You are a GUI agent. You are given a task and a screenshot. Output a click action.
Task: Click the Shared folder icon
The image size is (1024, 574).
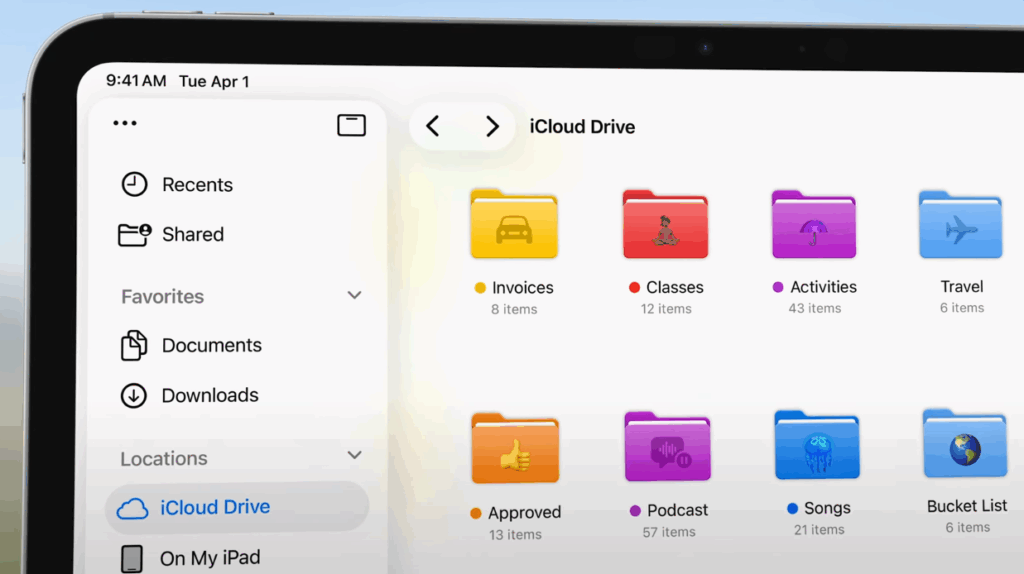tap(135, 234)
